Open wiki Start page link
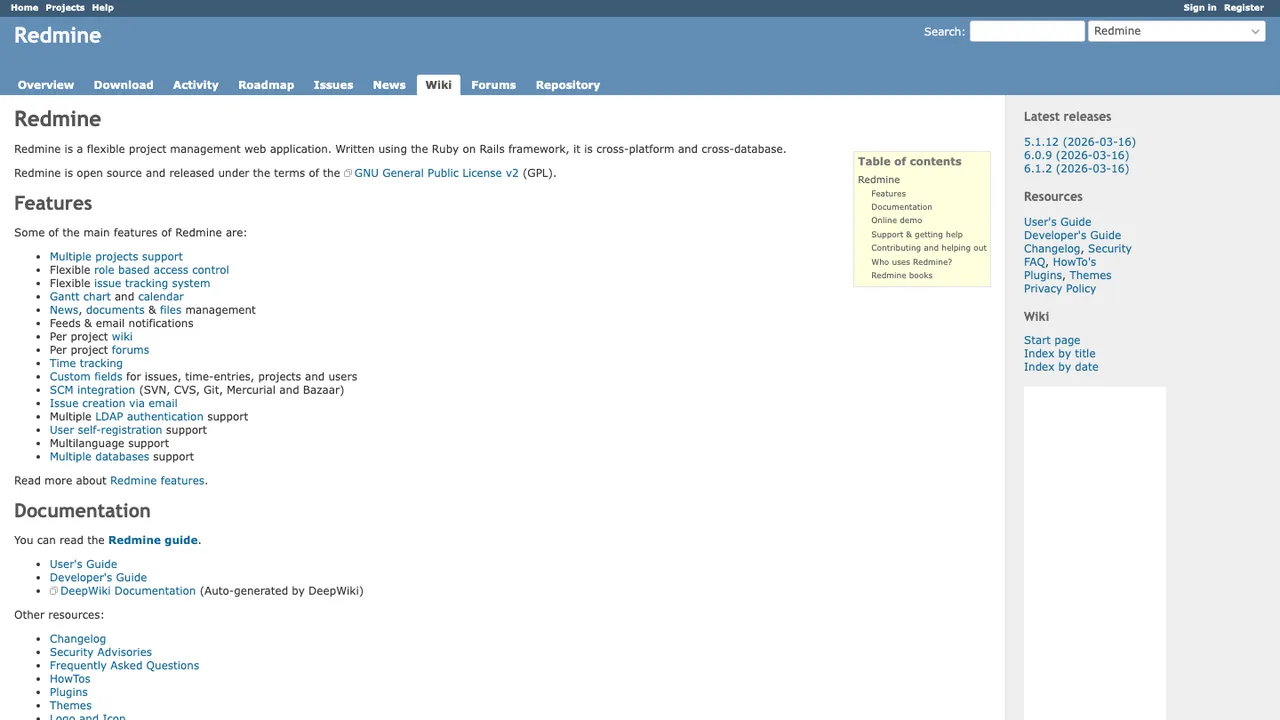This screenshot has width=1280, height=720. tap(1052, 341)
